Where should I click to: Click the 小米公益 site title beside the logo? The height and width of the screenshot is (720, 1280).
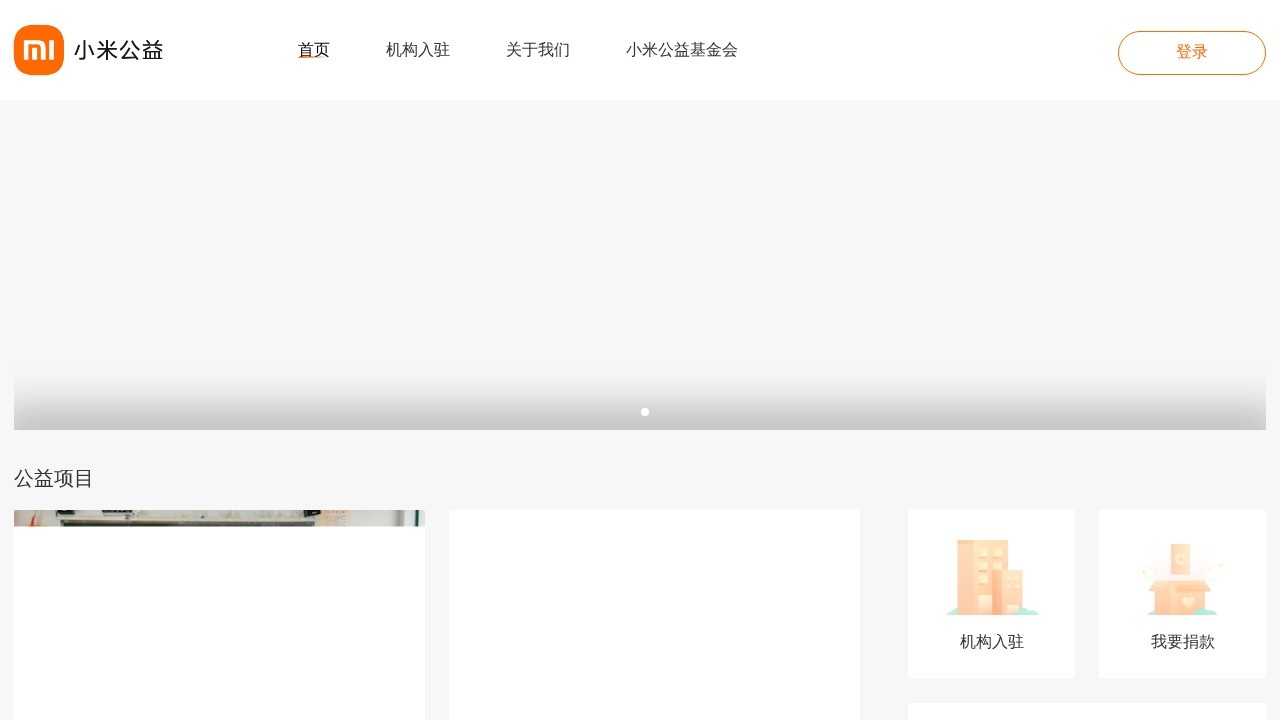pos(118,50)
